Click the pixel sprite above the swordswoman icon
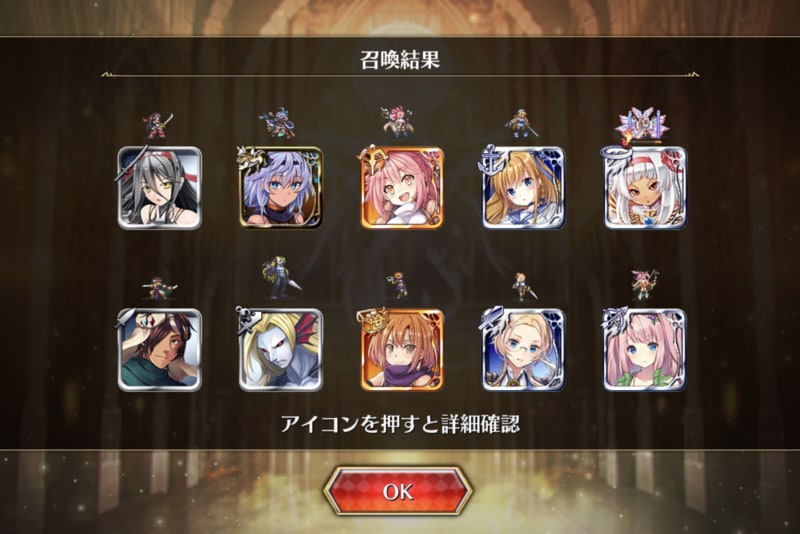This screenshot has width=800, height=534. [160, 126]
